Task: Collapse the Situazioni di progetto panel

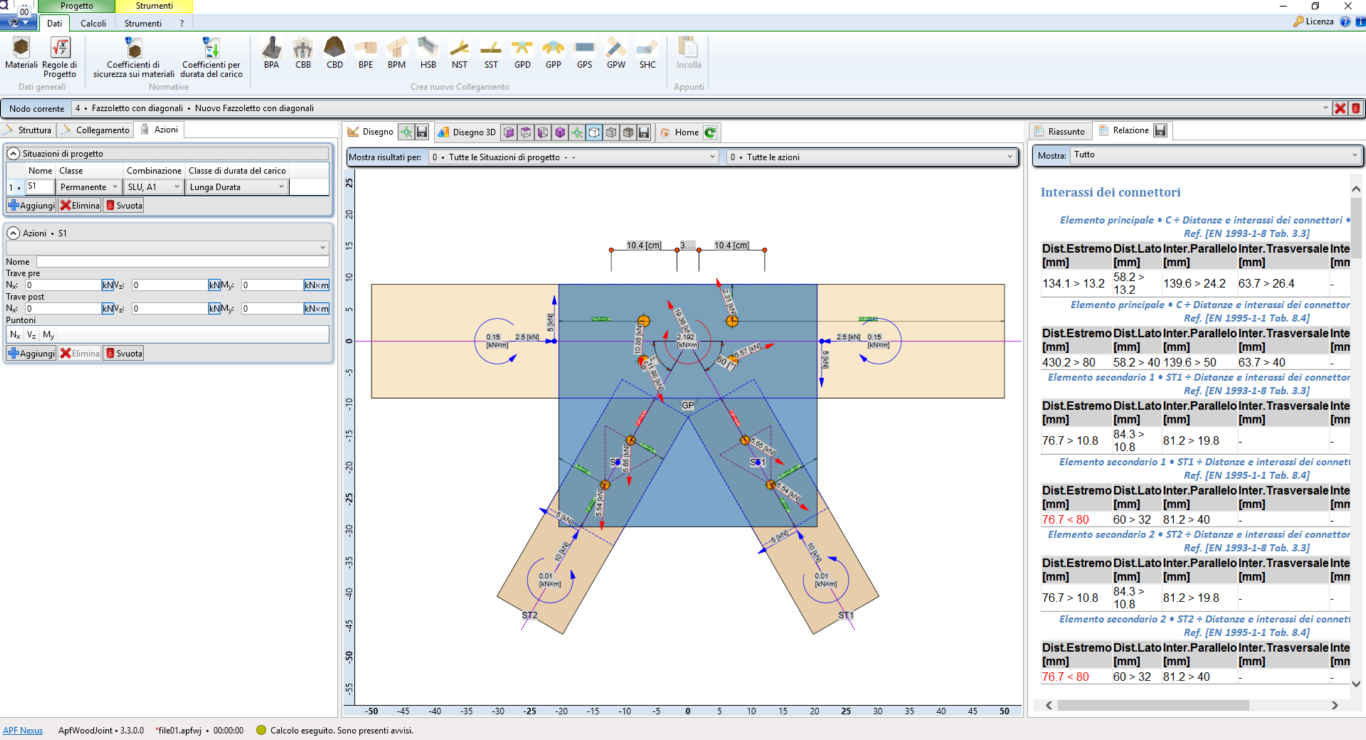Action: click(14, 153)
